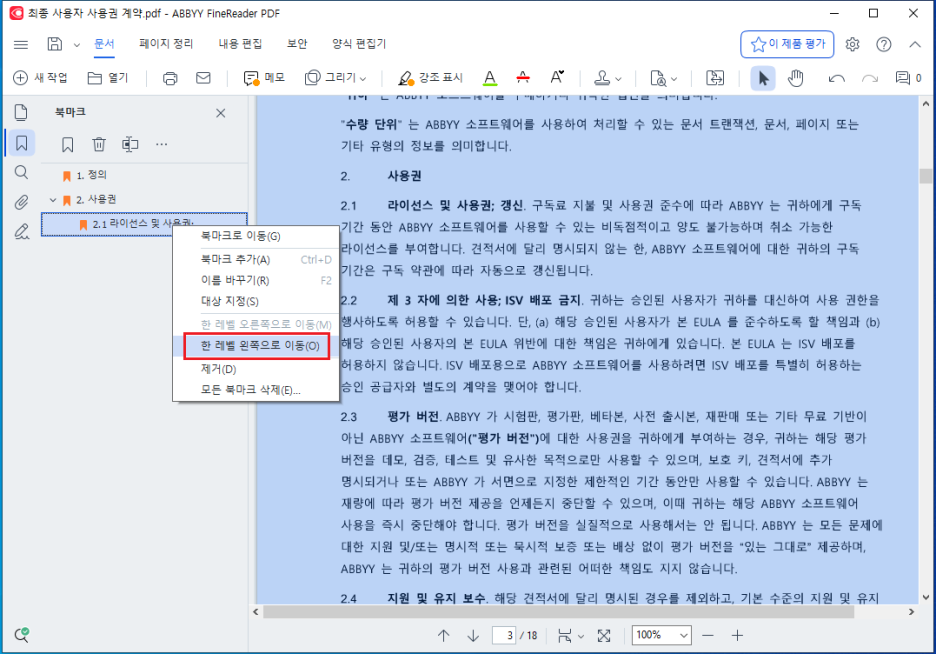Open the bookmark more options ellipsis
Image resolution: width=936 pixels, height=654 pixels.
click(x=161, y=144)
